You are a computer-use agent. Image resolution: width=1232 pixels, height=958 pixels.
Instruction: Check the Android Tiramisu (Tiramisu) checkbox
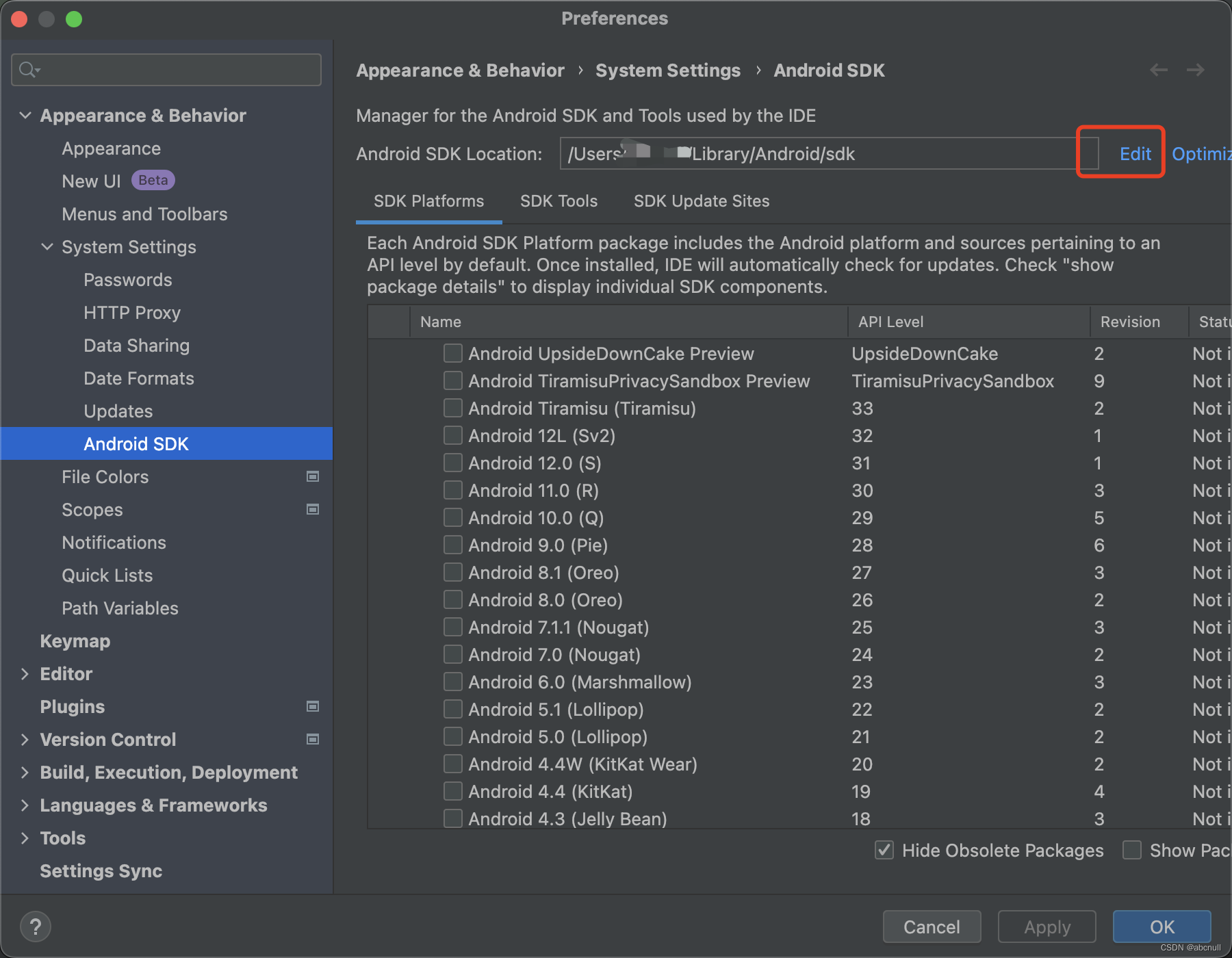[452, 409]
